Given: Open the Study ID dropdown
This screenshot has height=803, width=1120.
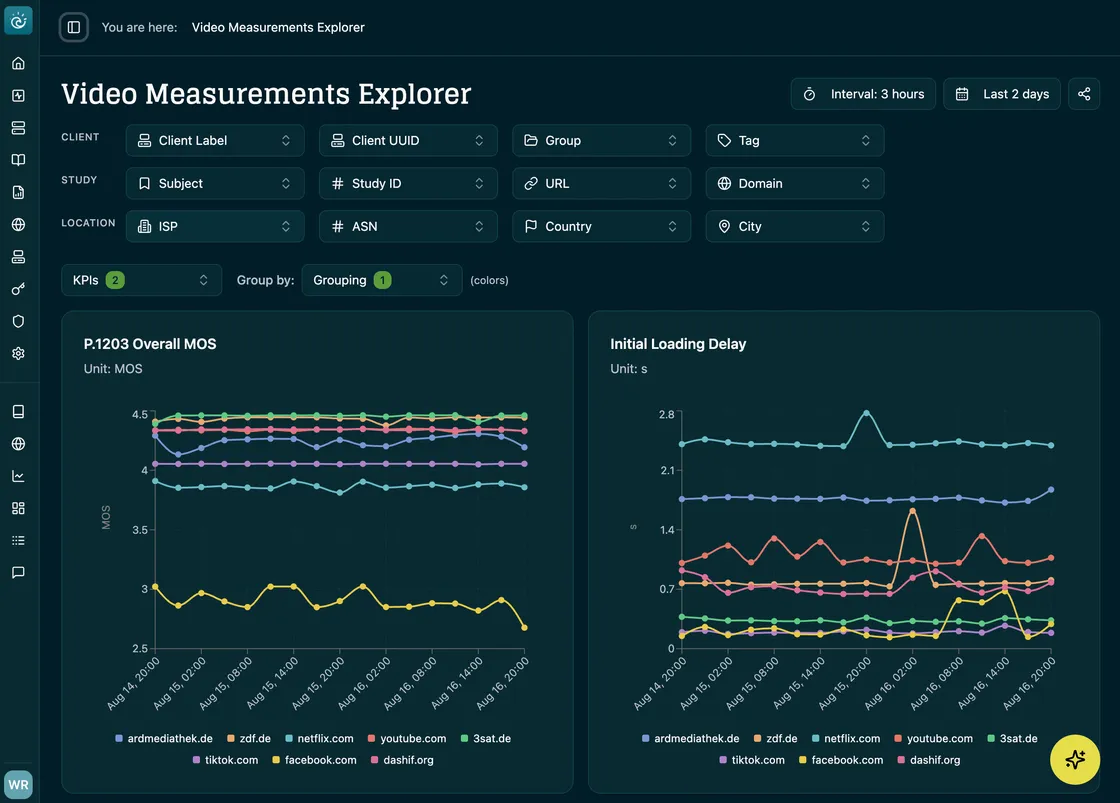Looking at the screenshot, I should click(409, 184).
